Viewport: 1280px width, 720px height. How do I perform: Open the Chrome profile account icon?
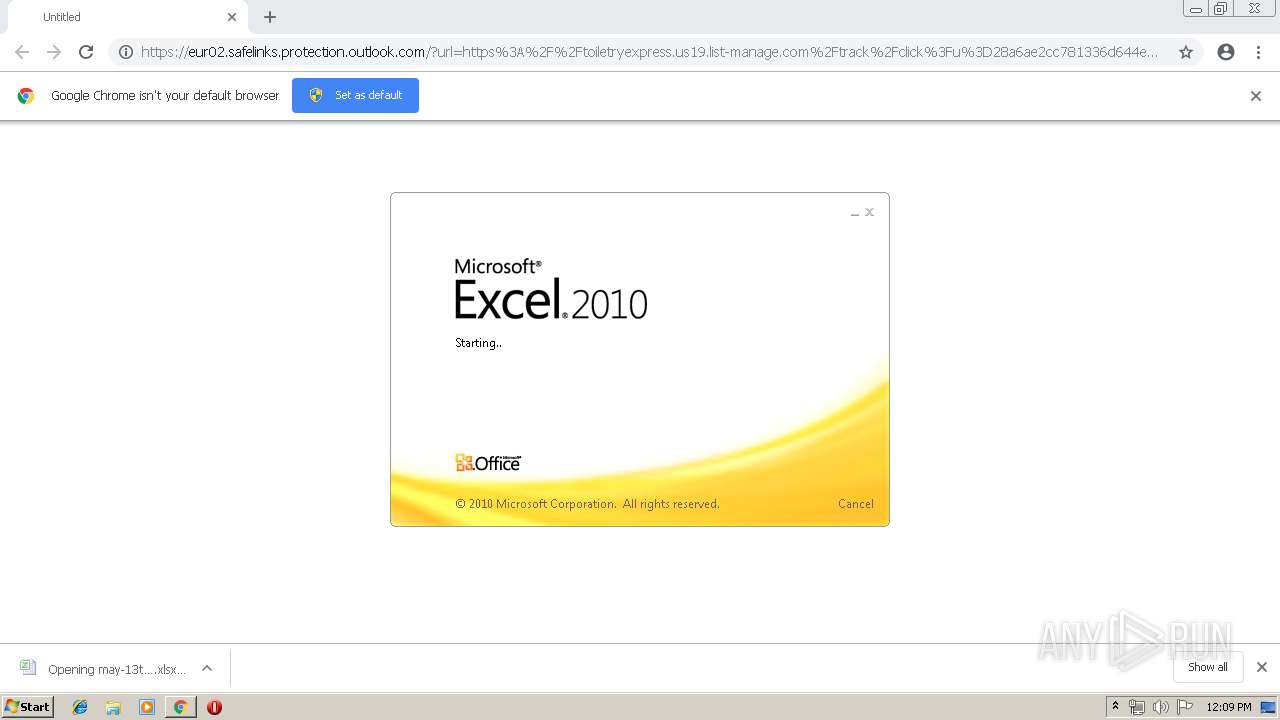pyautogui.click(x=1226, y=52)
